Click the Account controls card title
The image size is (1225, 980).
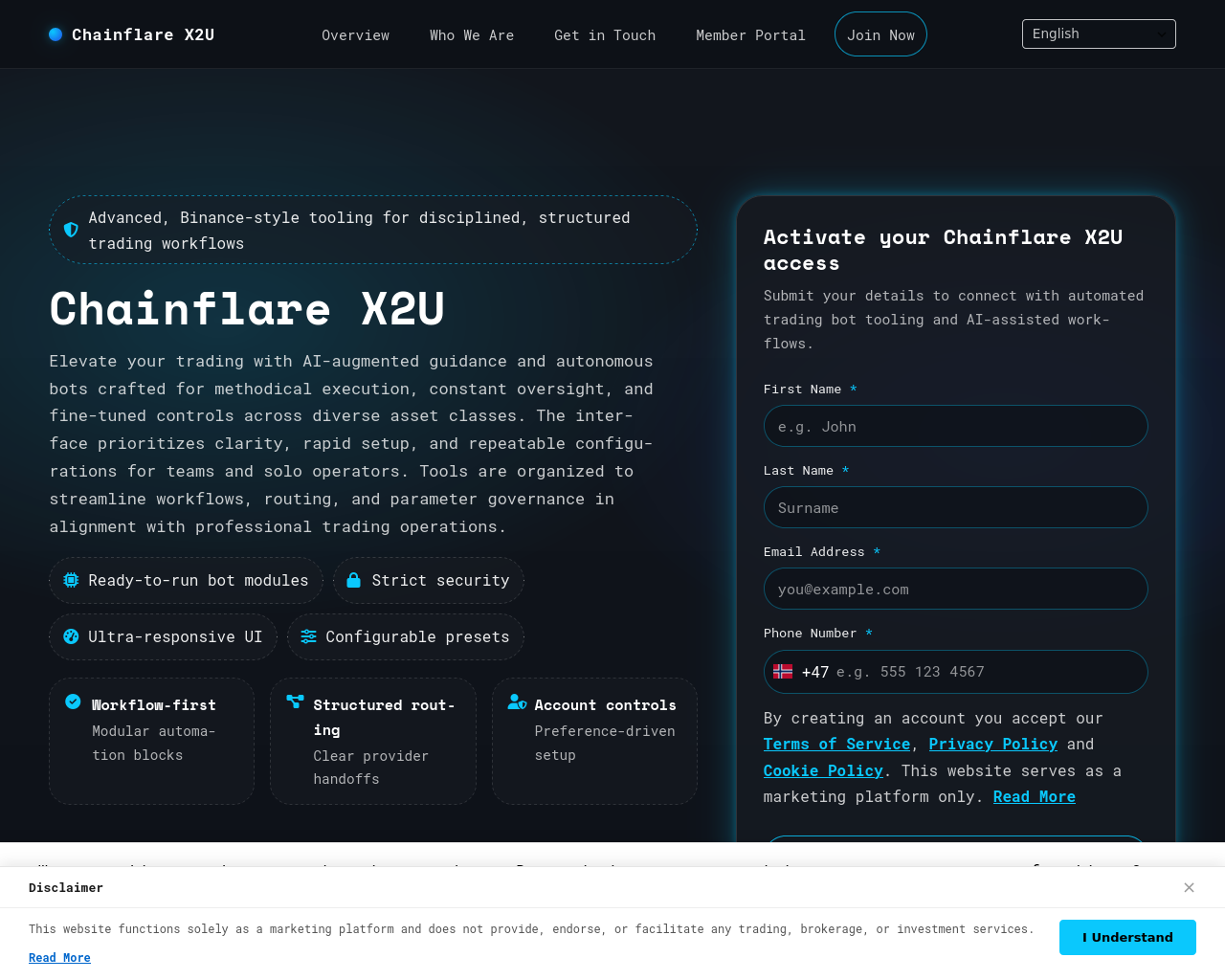[605, 705]
